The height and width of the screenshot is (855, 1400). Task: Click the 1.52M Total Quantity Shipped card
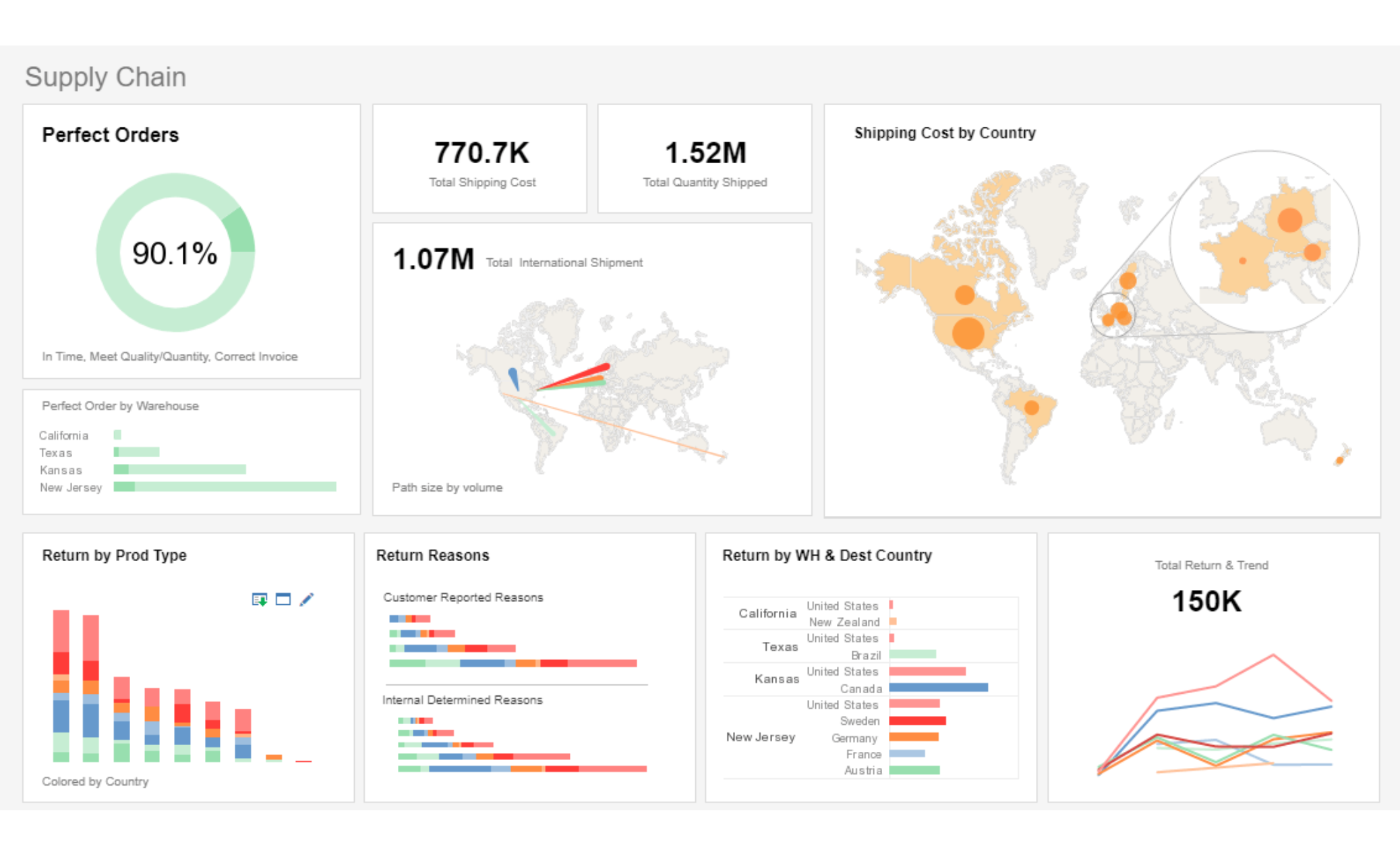tap(705, 160)
